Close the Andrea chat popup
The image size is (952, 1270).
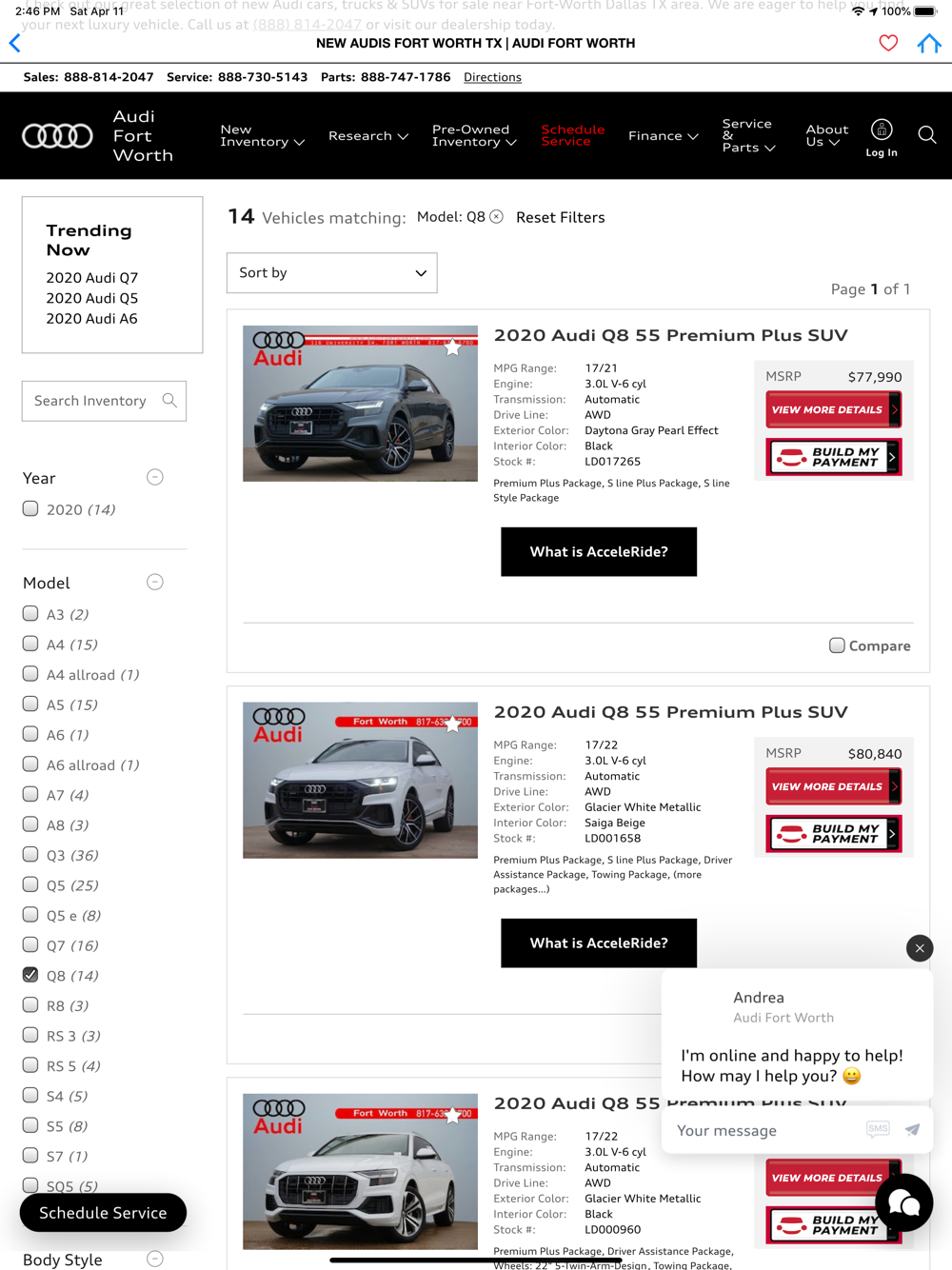click(x=920, y=948)
